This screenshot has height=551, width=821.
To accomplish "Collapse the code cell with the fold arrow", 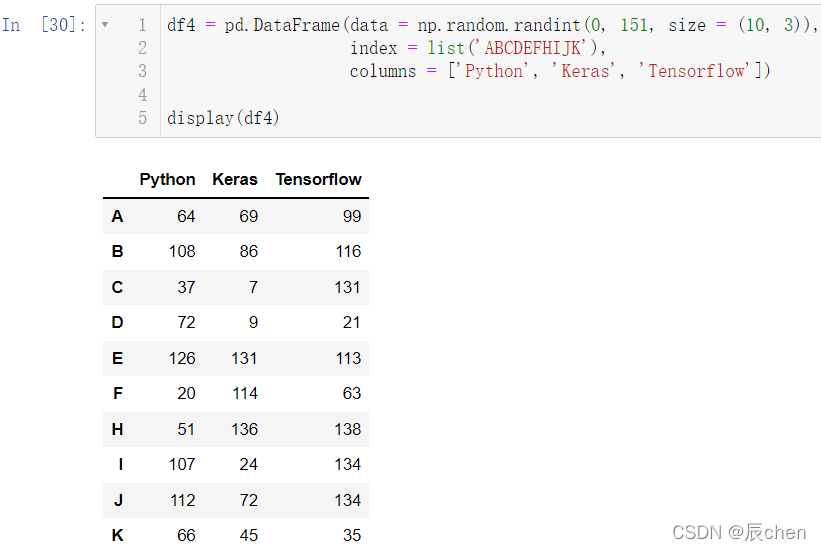I will coord(105,25).
